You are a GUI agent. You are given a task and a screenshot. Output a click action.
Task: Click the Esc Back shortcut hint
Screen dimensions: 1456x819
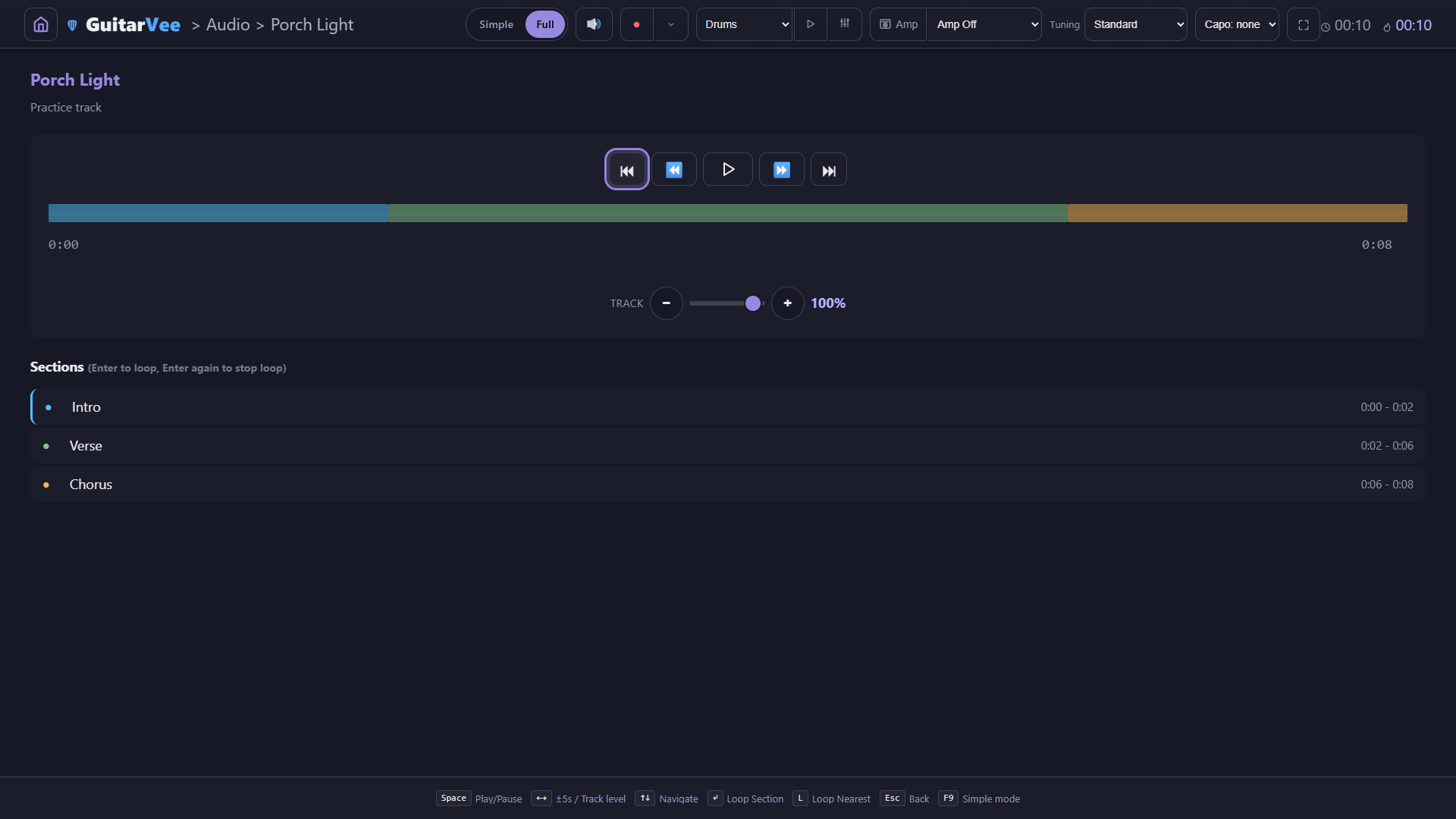(x=905, y=799)
